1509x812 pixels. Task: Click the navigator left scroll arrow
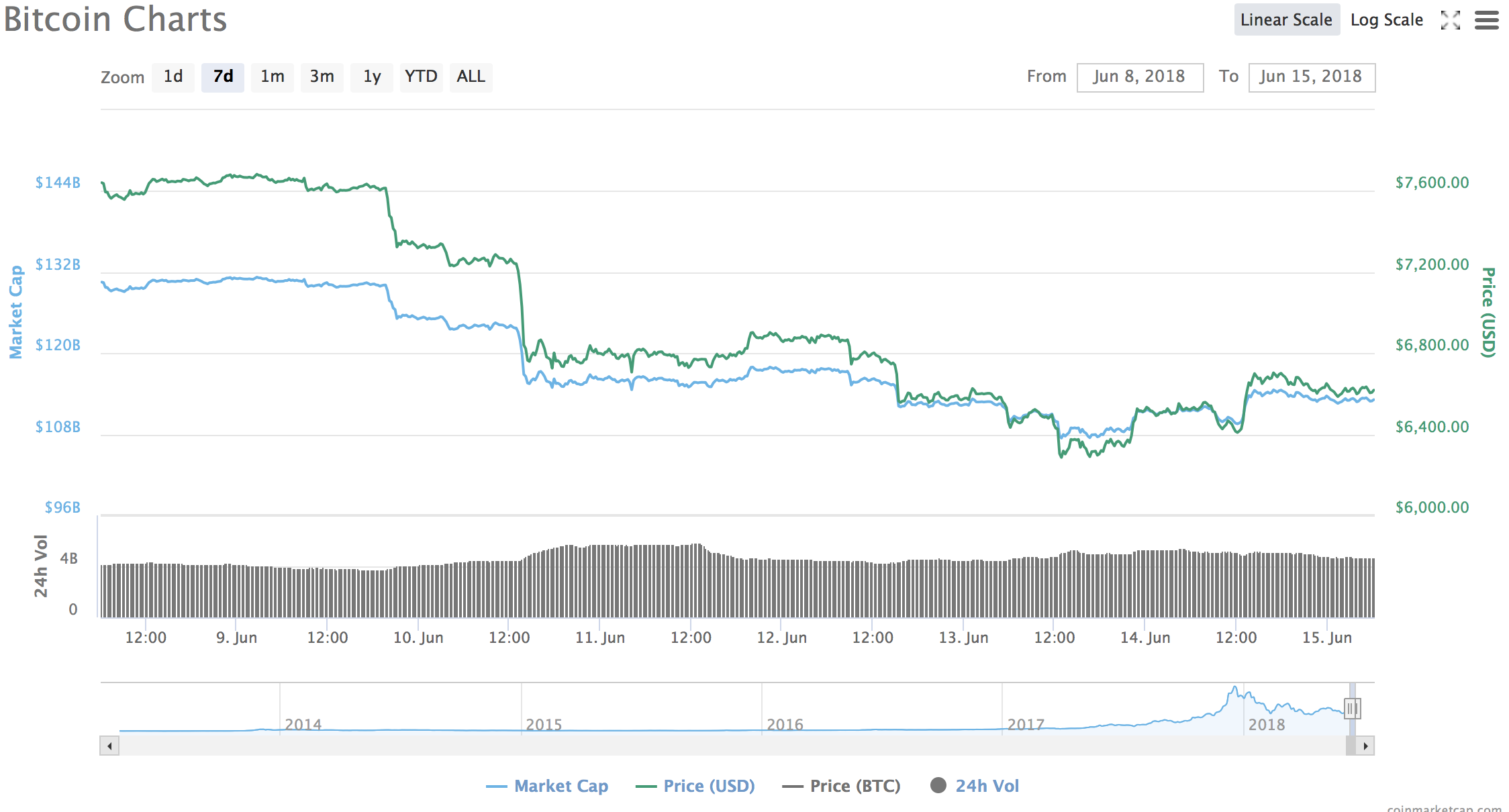(109, 746)
